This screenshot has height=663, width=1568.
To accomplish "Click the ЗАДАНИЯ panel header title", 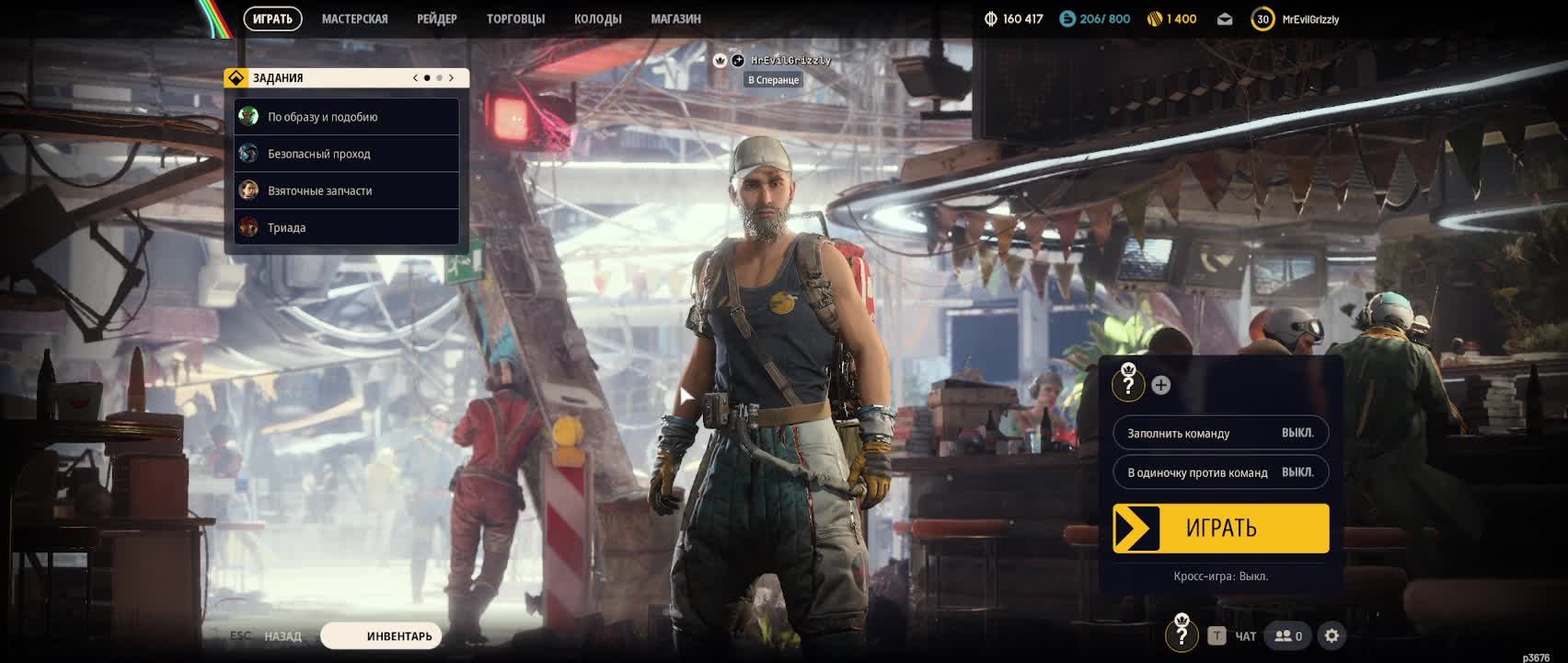I will [x=278, y=78].
